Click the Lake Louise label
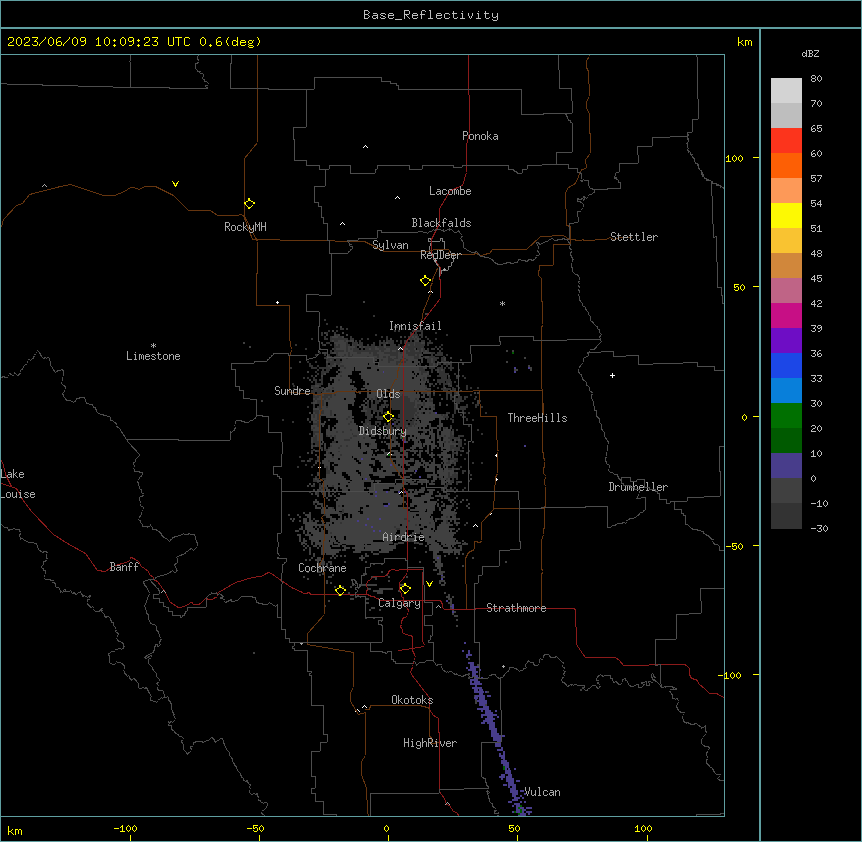Screen dimensions: 862x842 click(x=18, y=484)
